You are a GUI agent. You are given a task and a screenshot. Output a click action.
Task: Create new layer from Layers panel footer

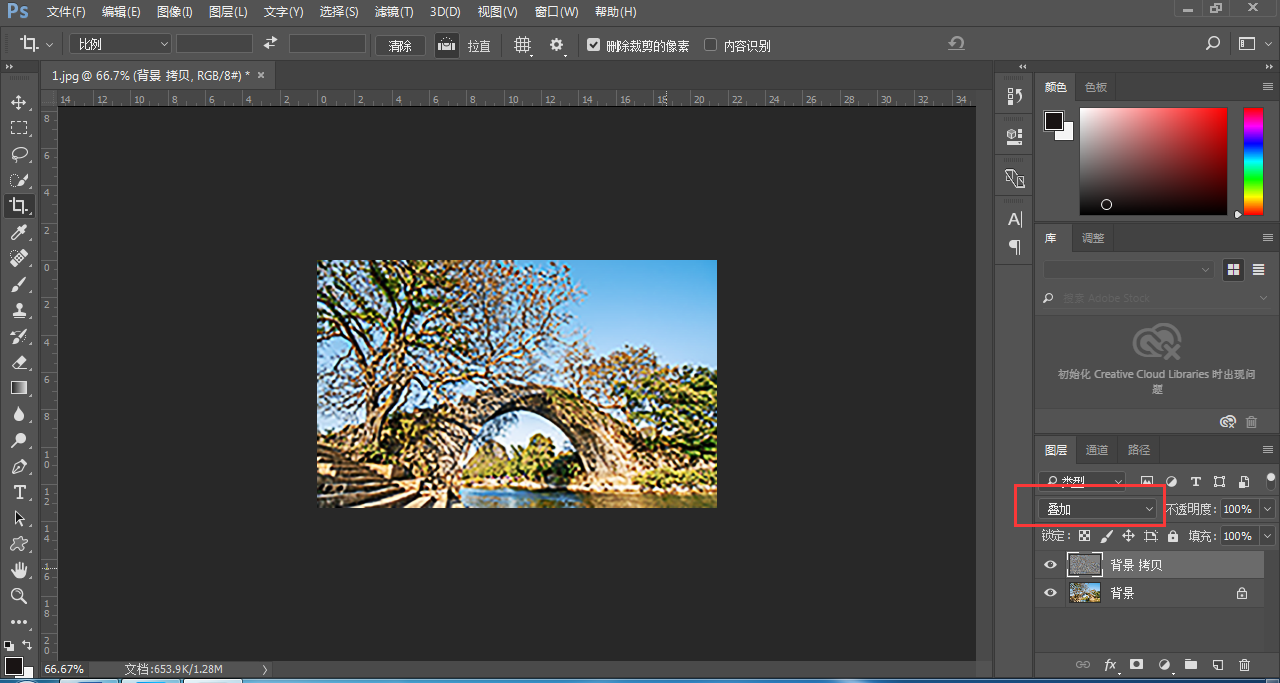[x=1217, y=664]
